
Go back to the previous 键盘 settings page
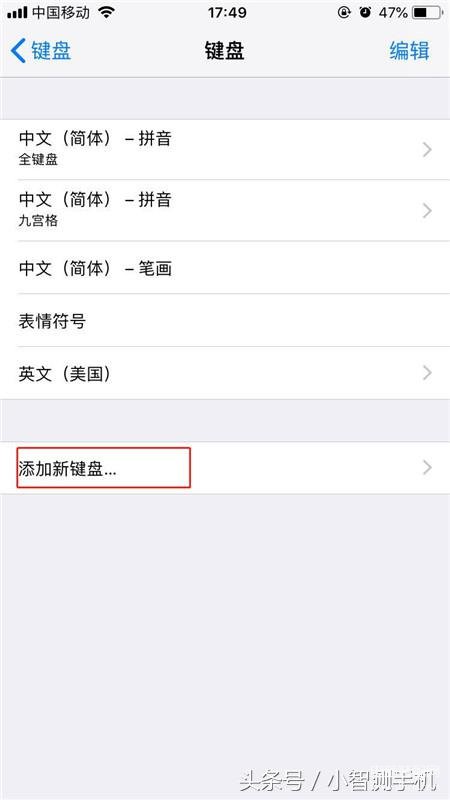[x=41, y=51]
